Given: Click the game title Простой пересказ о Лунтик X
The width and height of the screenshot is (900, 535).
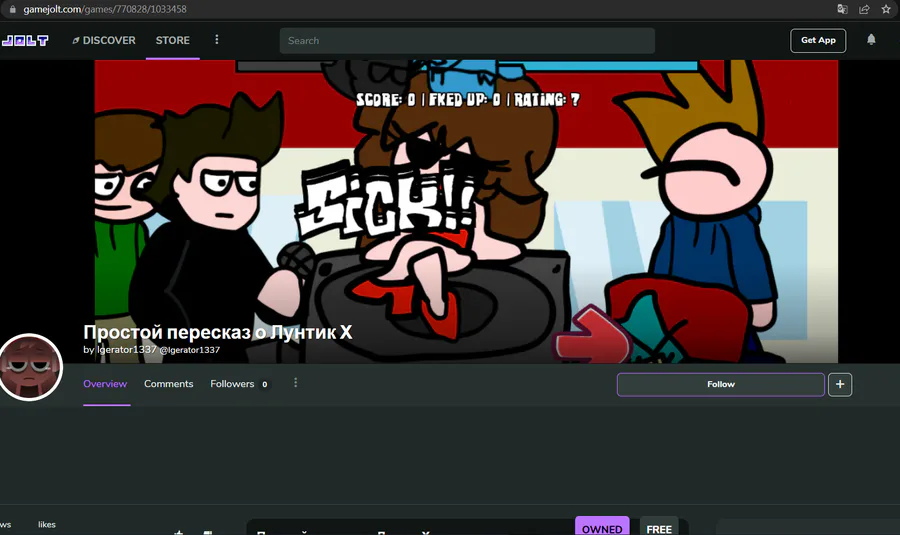Looking at the screenshot, I should click(218, 332).
